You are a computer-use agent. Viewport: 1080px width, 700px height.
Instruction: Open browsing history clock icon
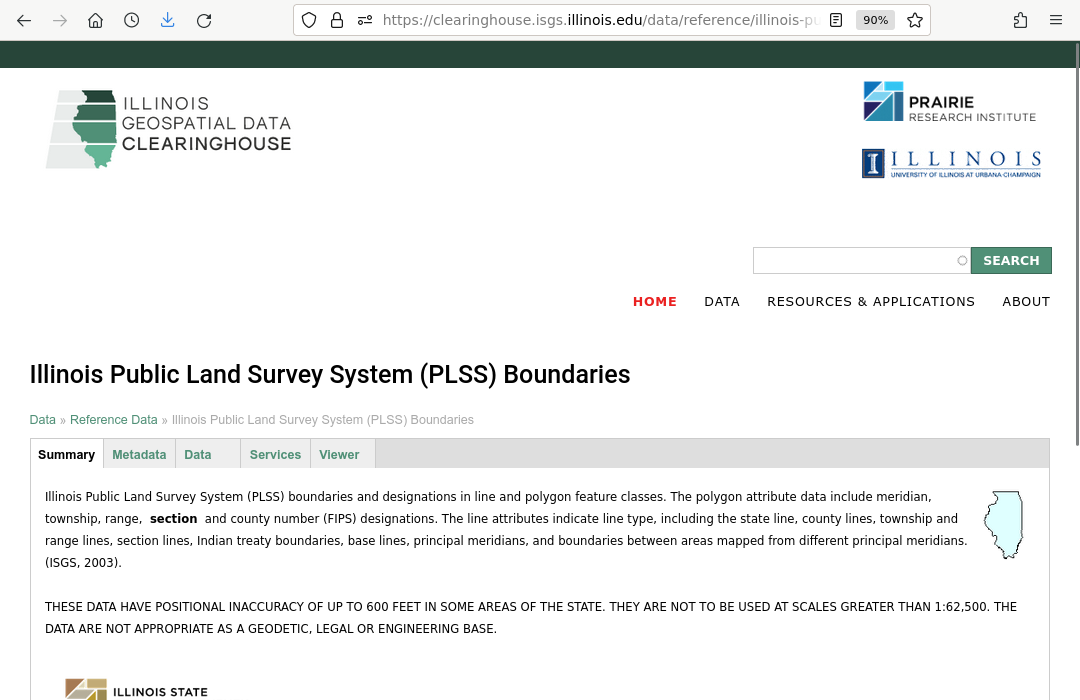click(x=132, y=20)
